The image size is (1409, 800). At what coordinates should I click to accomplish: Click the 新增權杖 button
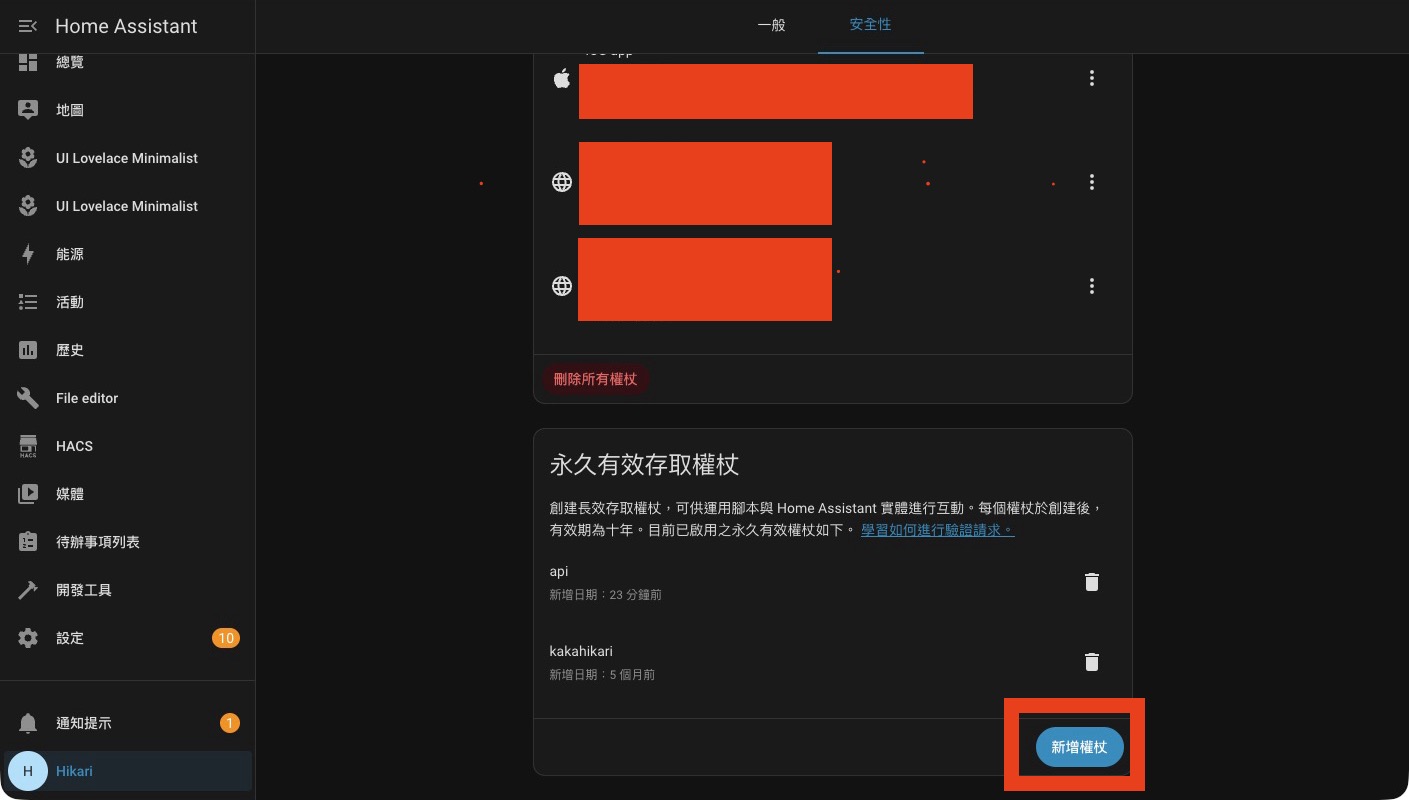1079,747
